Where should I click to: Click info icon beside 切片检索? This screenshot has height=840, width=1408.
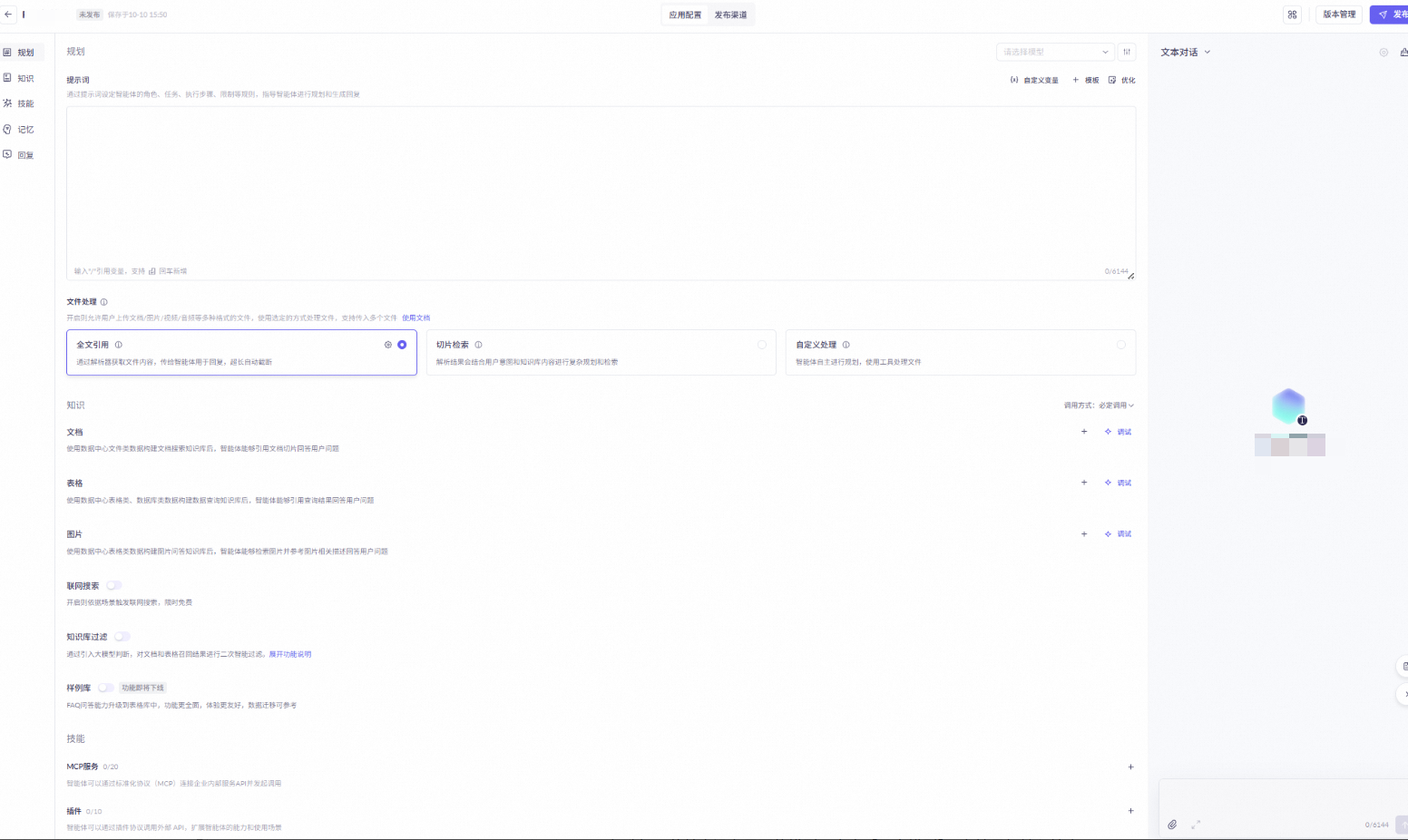(x=478, y=345)
